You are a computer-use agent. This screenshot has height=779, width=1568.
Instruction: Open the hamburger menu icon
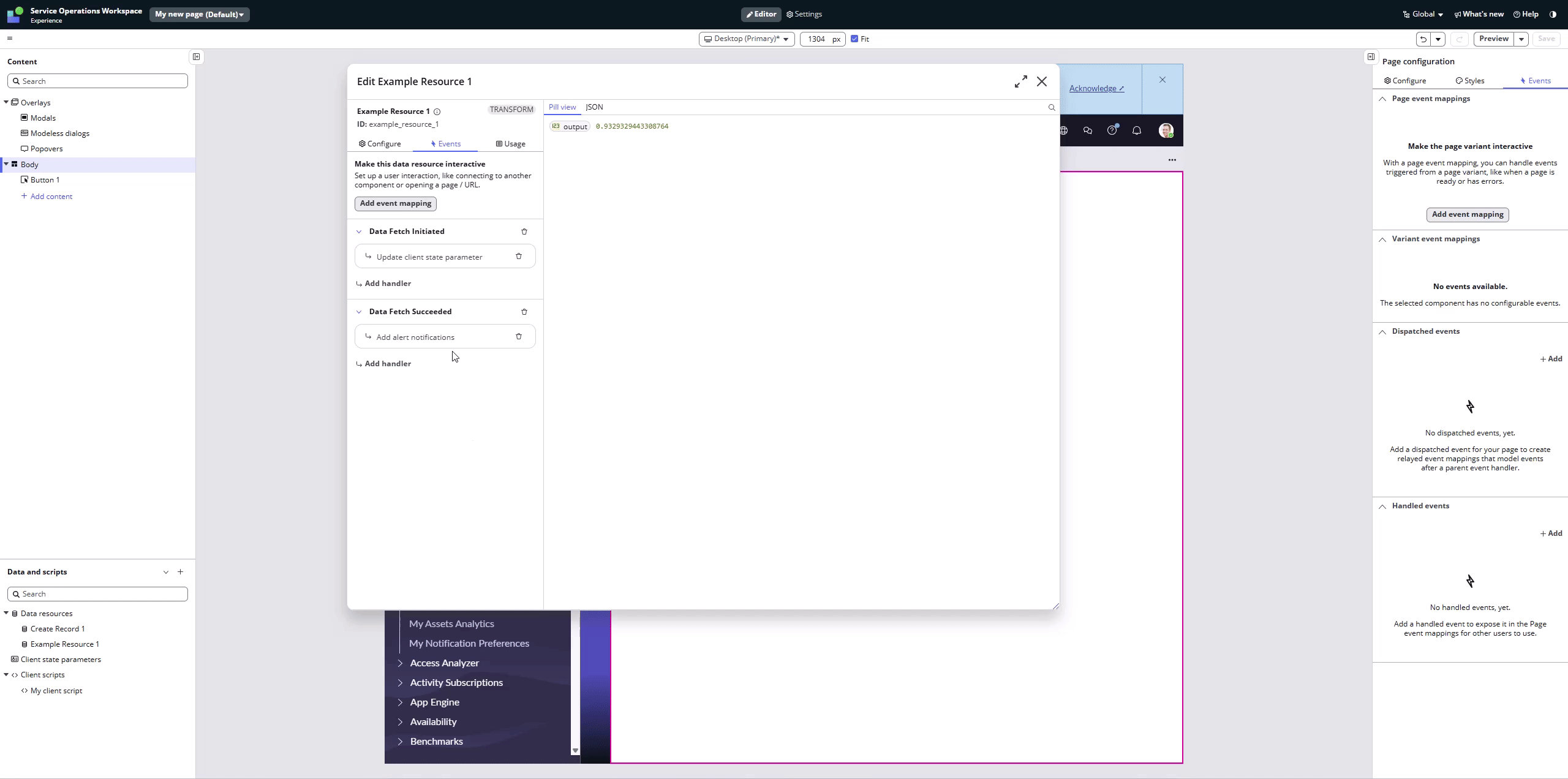(9, 39)
